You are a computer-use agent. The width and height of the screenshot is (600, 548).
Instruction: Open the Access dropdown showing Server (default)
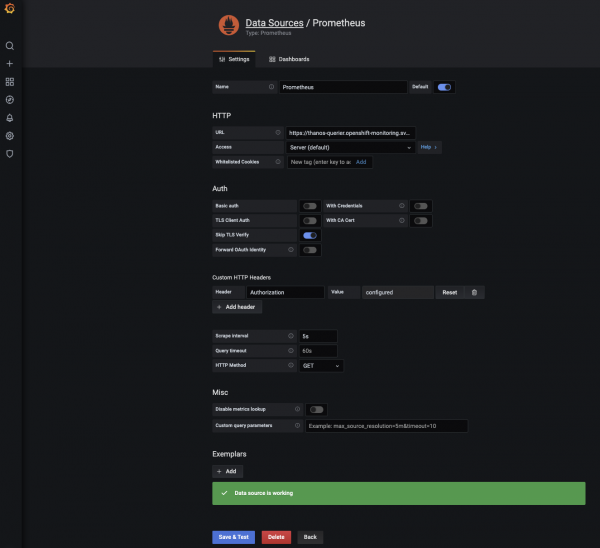(348, 147)
